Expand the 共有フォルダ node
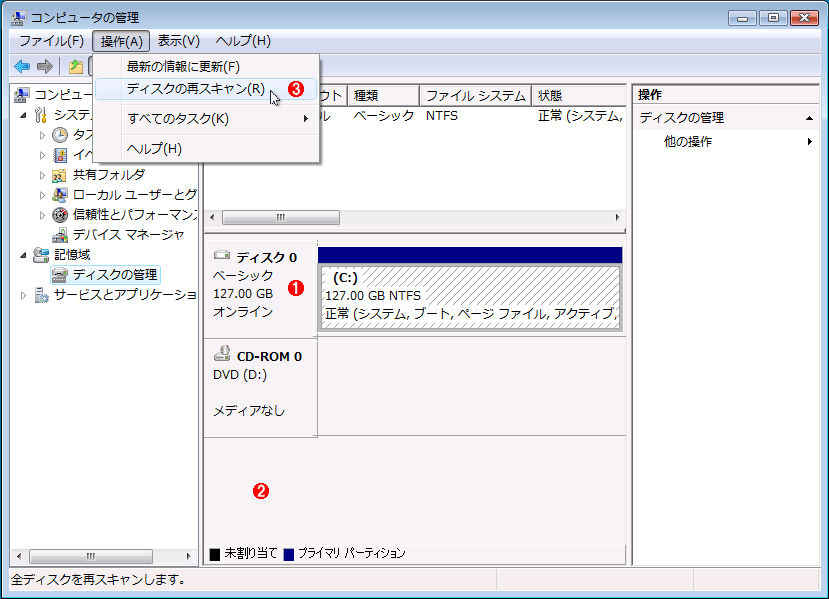 pos(42,175)
